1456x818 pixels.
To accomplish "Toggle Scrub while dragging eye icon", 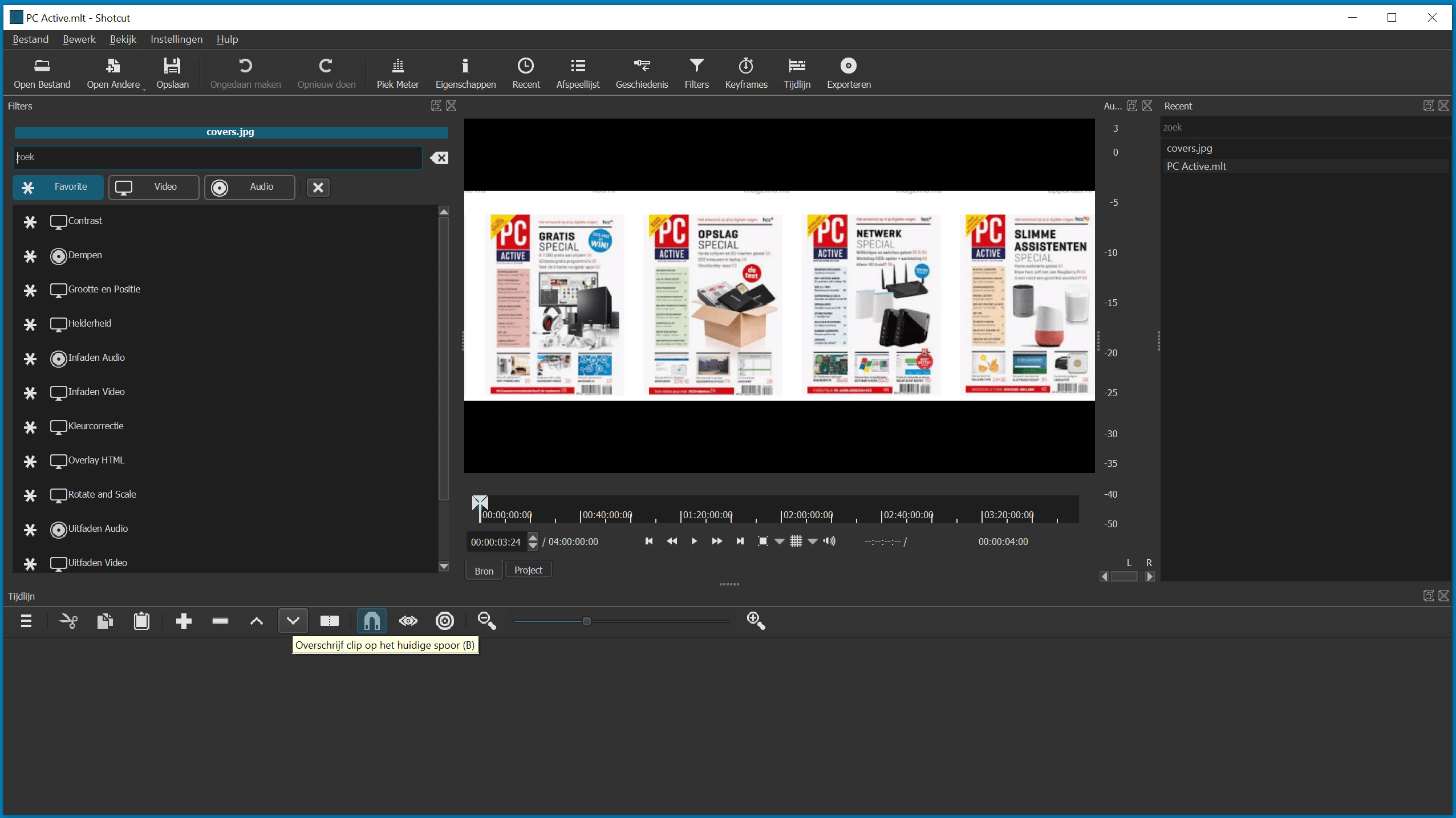I will [x=408, y=621].
